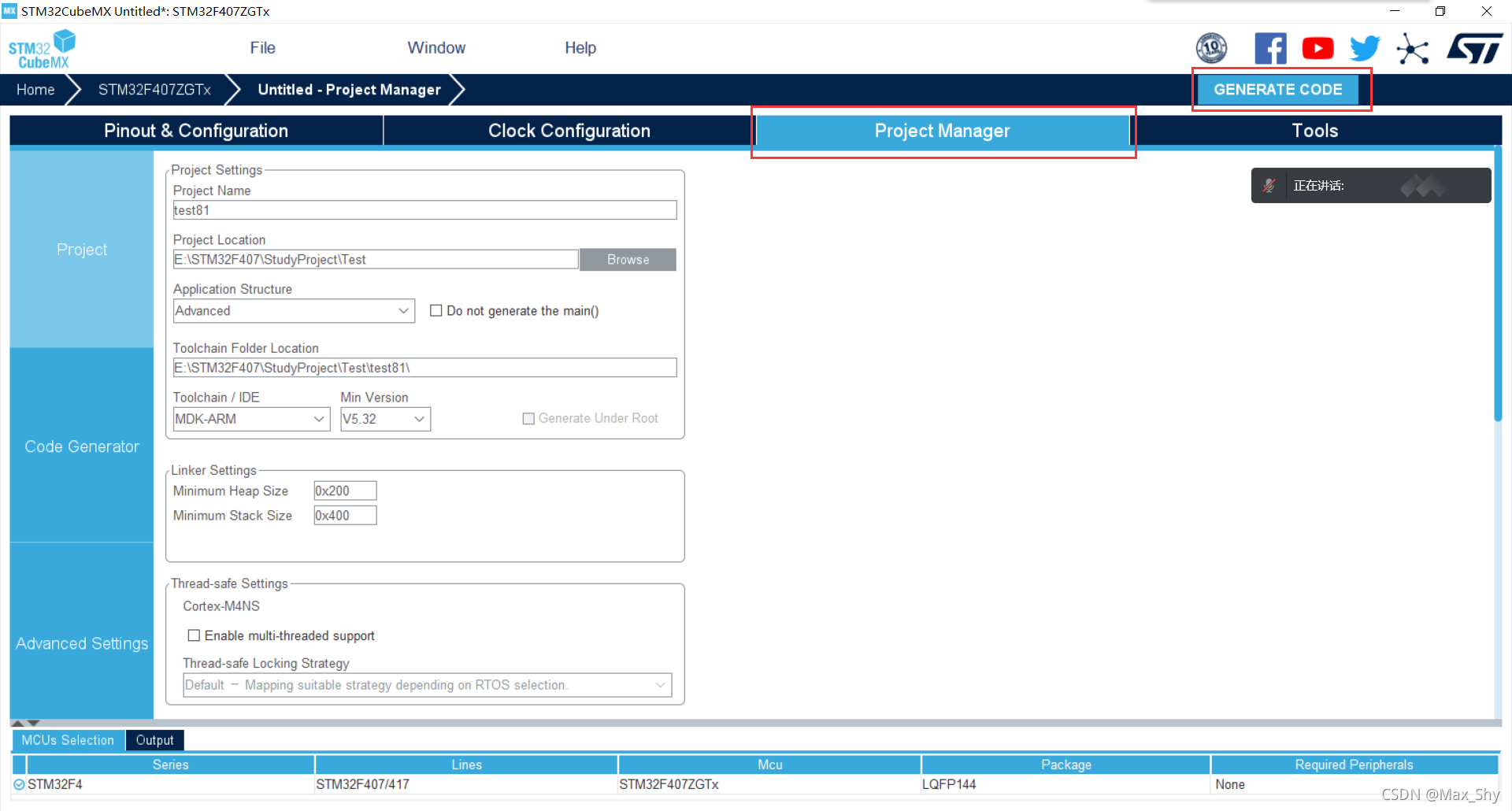Select the MCUs Selection tab
The width and height of the screenshot is (1512, 811).
[68, 740]
